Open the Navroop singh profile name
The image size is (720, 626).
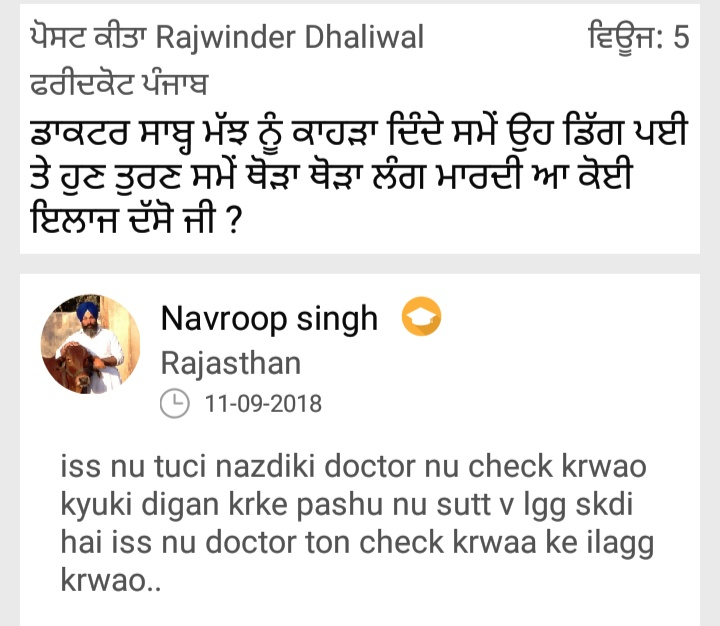pos(269,319)
